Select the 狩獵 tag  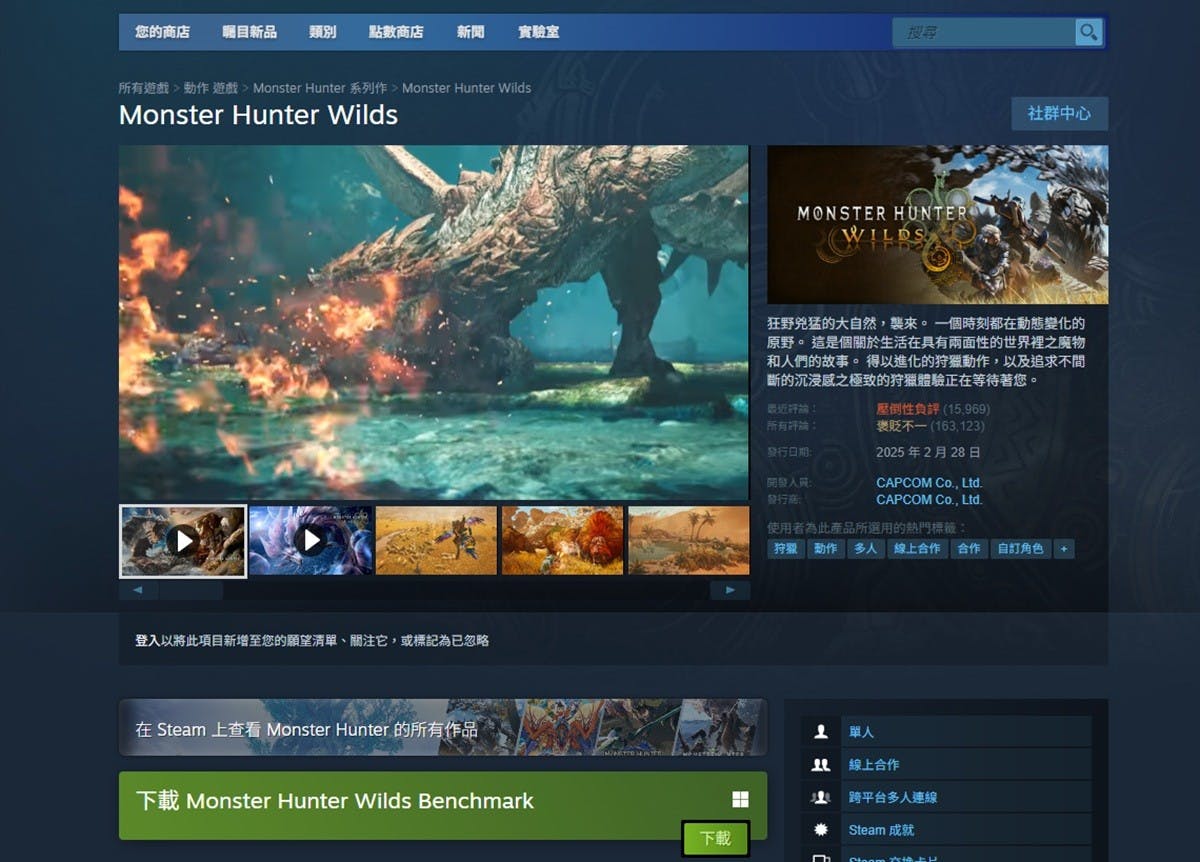(x=786, y=549)
